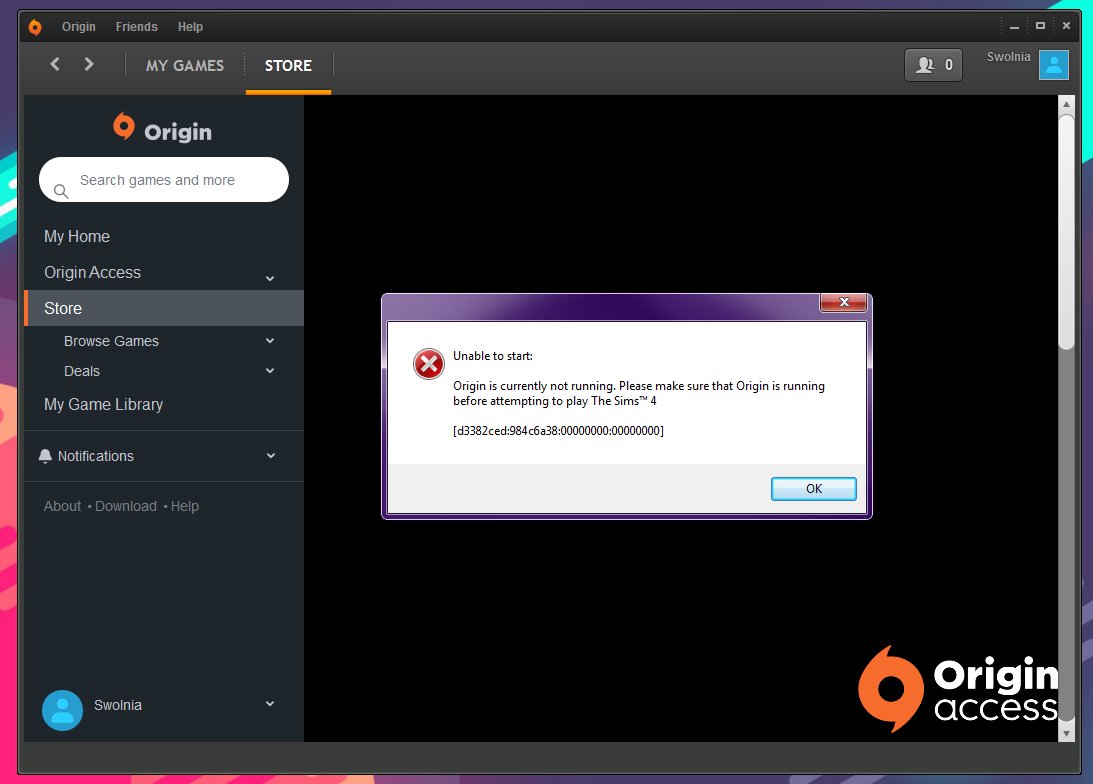
Task: Click the search magnifier icon
Action: point(61,191)
